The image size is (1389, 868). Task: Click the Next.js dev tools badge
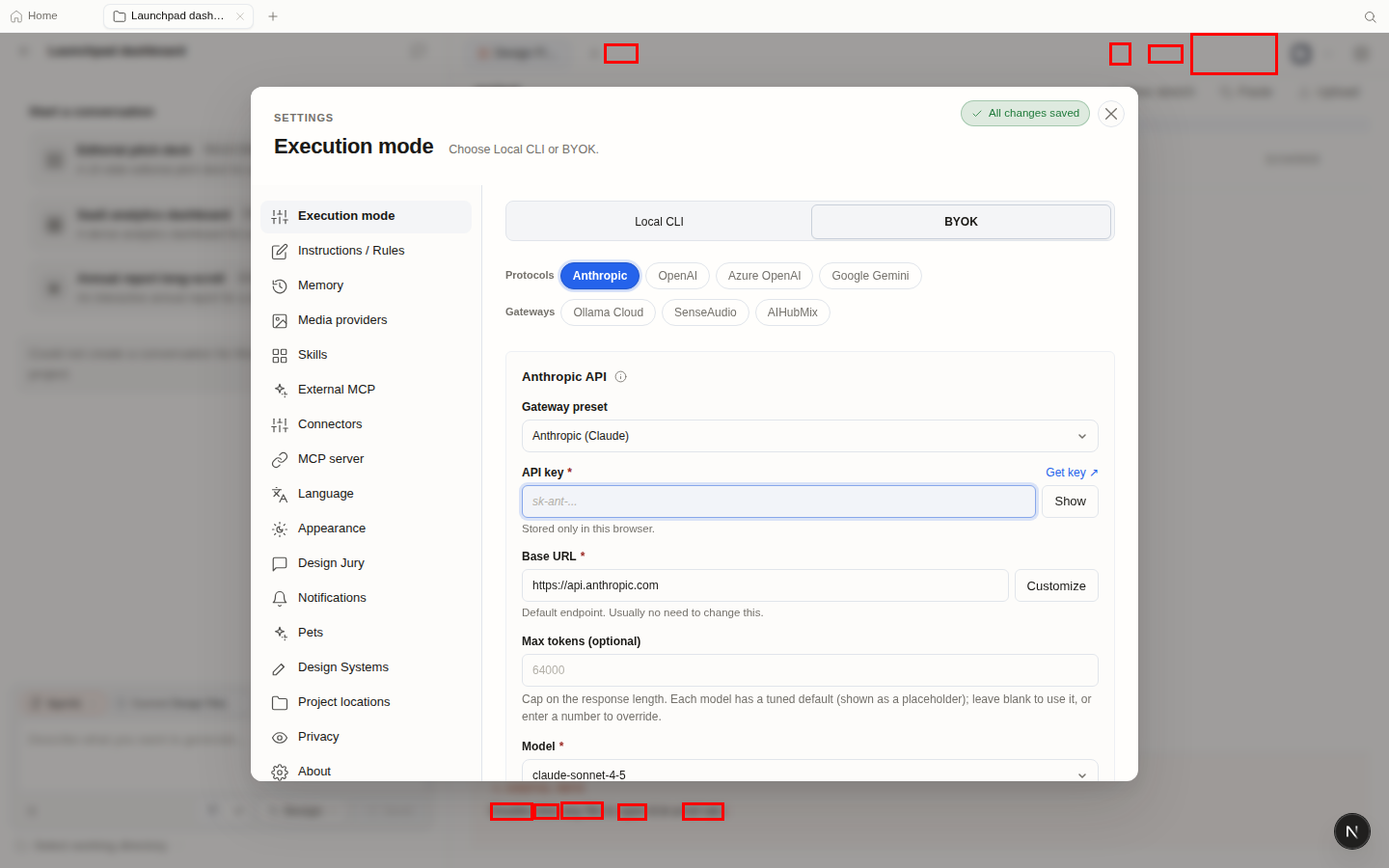click(1352, 831)
